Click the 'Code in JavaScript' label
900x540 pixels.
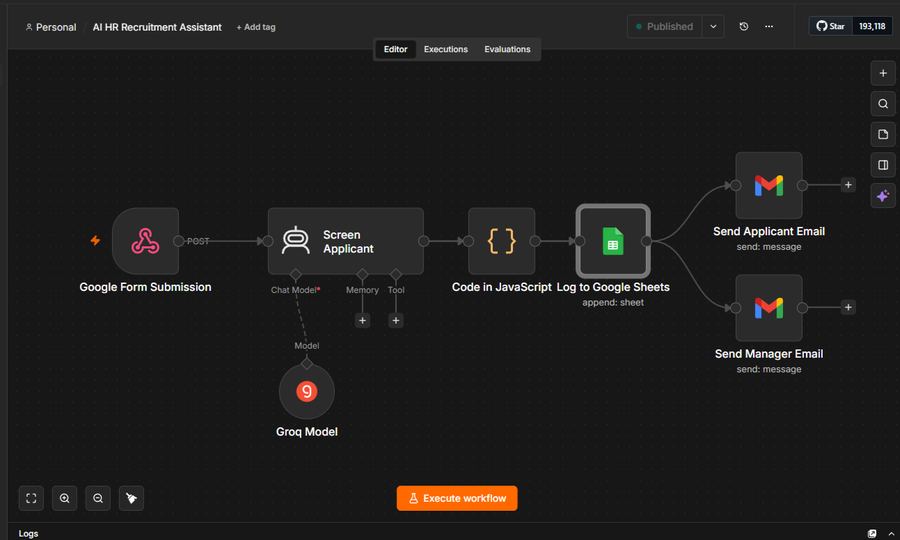(502, 287)
